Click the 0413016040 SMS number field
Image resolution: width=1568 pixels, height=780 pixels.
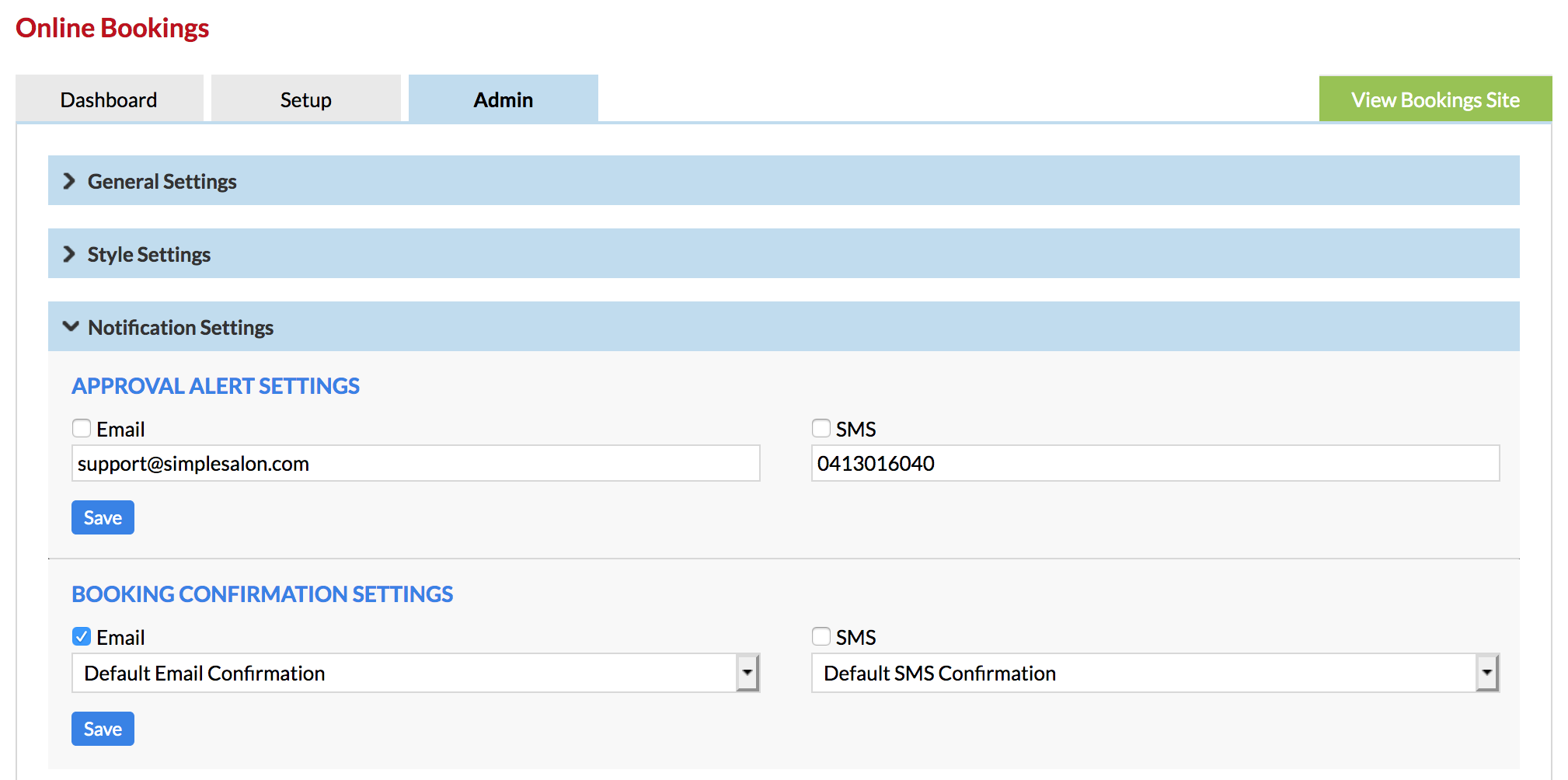pyautogui.click(x=1155, y=463)
